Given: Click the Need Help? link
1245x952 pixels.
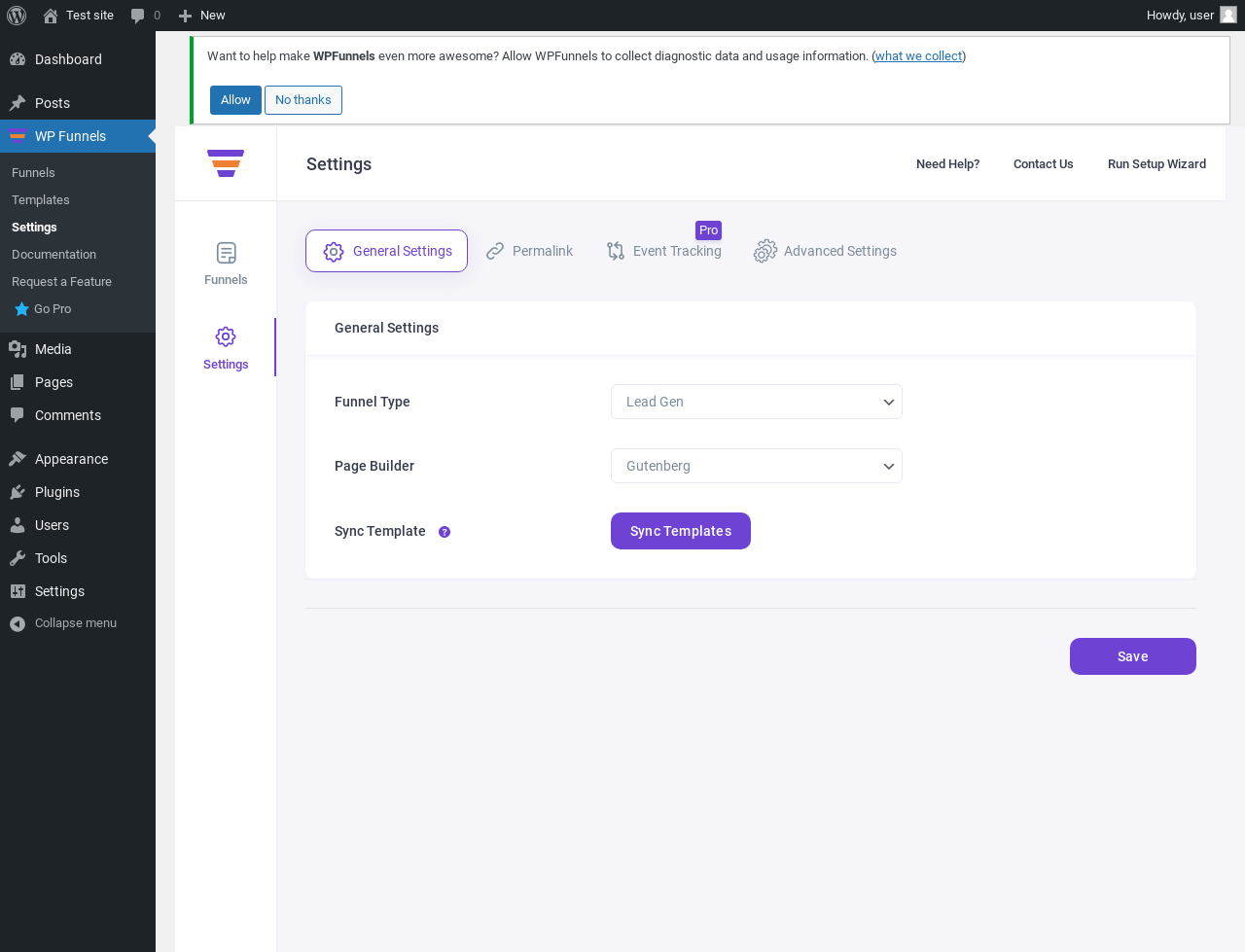Looking at the screenshot, I should (x=947, y=164).
